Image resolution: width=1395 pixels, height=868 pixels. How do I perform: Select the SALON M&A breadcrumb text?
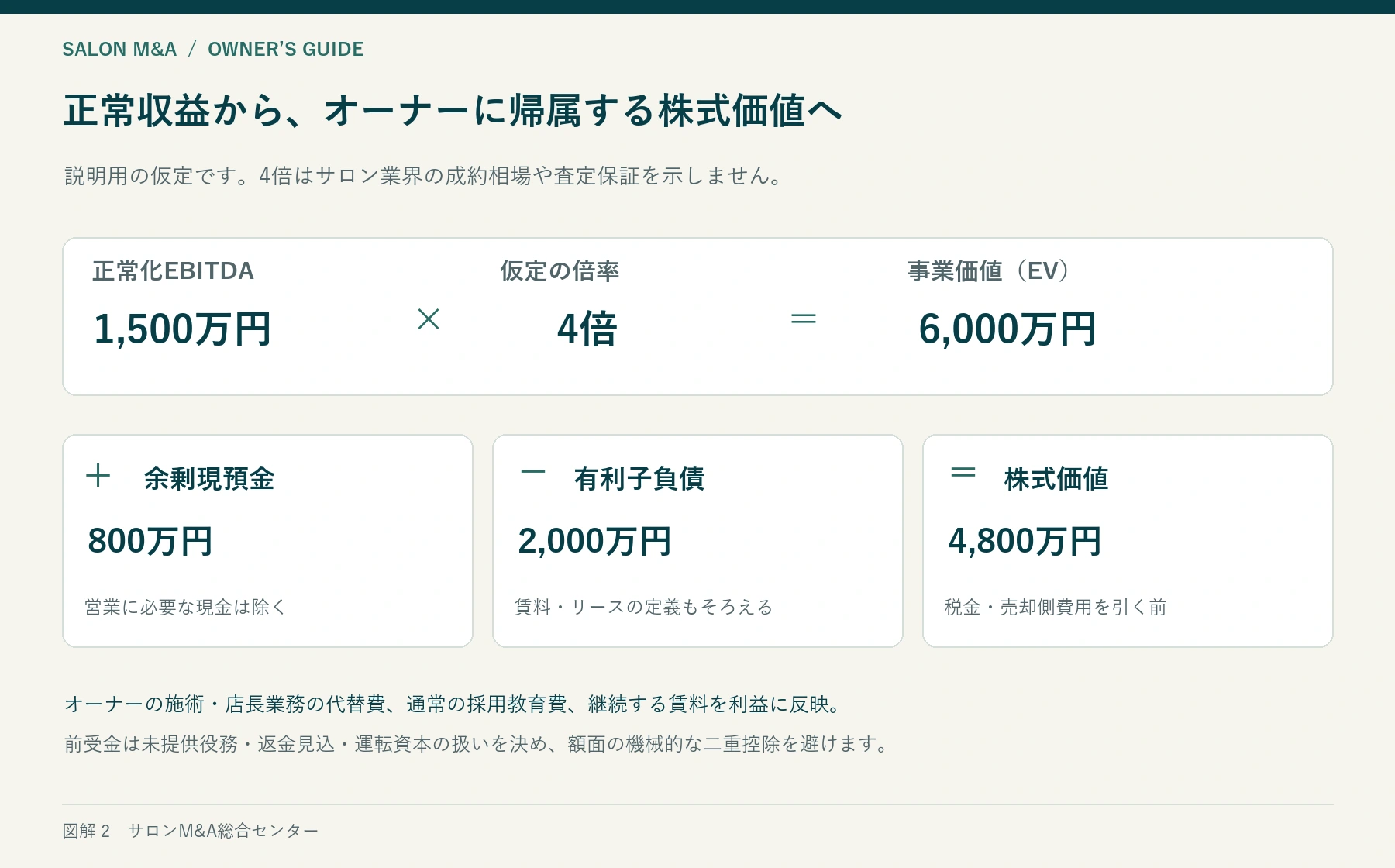[x=119, y=49]
